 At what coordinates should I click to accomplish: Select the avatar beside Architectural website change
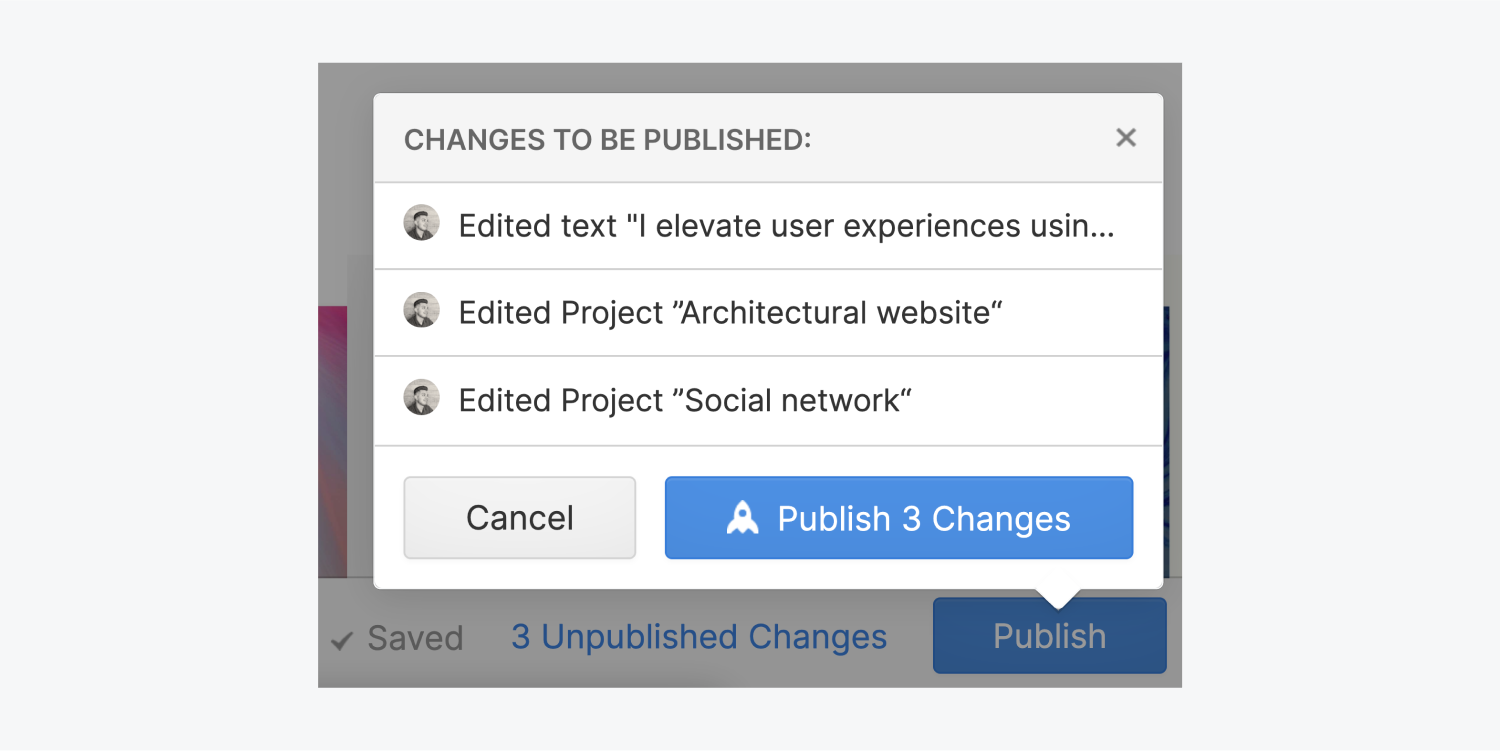click(422, 311)
